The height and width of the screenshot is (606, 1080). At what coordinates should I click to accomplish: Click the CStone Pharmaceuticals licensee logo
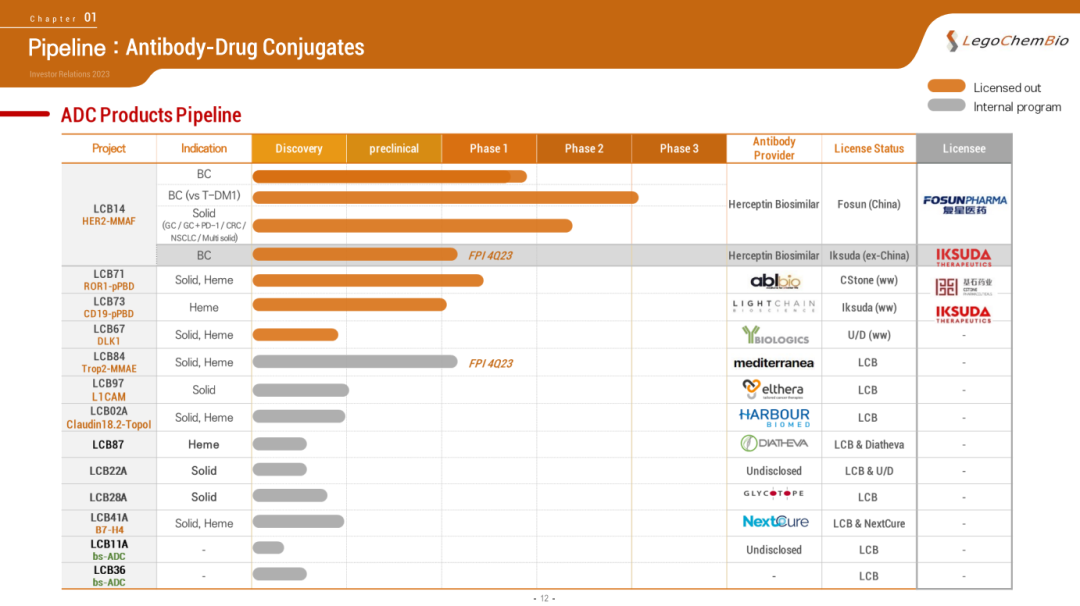click(964, 287)
